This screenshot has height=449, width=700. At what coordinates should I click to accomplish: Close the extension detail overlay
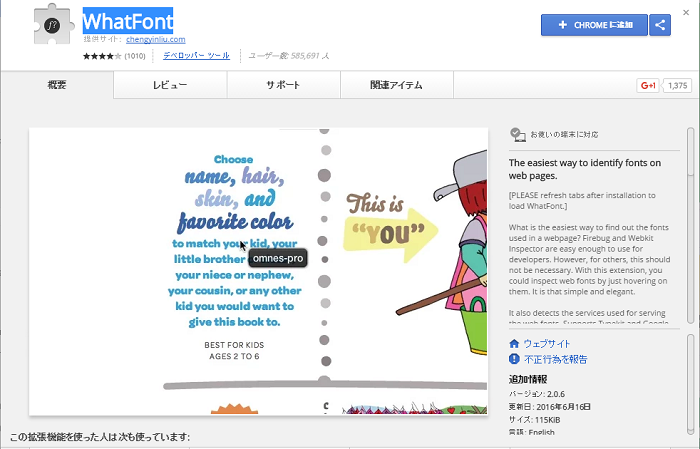point(686,12)
